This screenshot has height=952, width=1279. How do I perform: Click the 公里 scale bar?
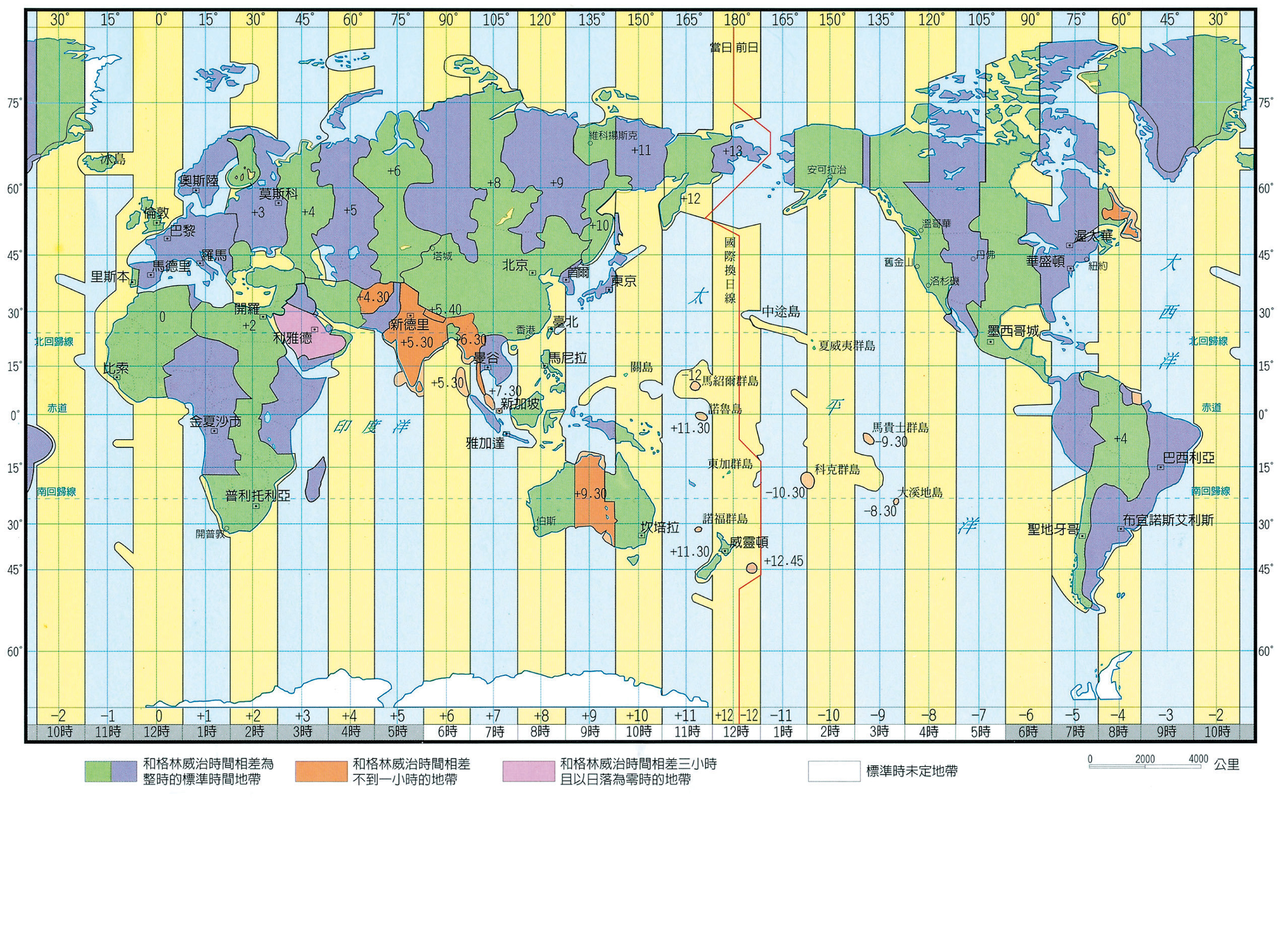pyautogui.click(x=1145, y=766)
